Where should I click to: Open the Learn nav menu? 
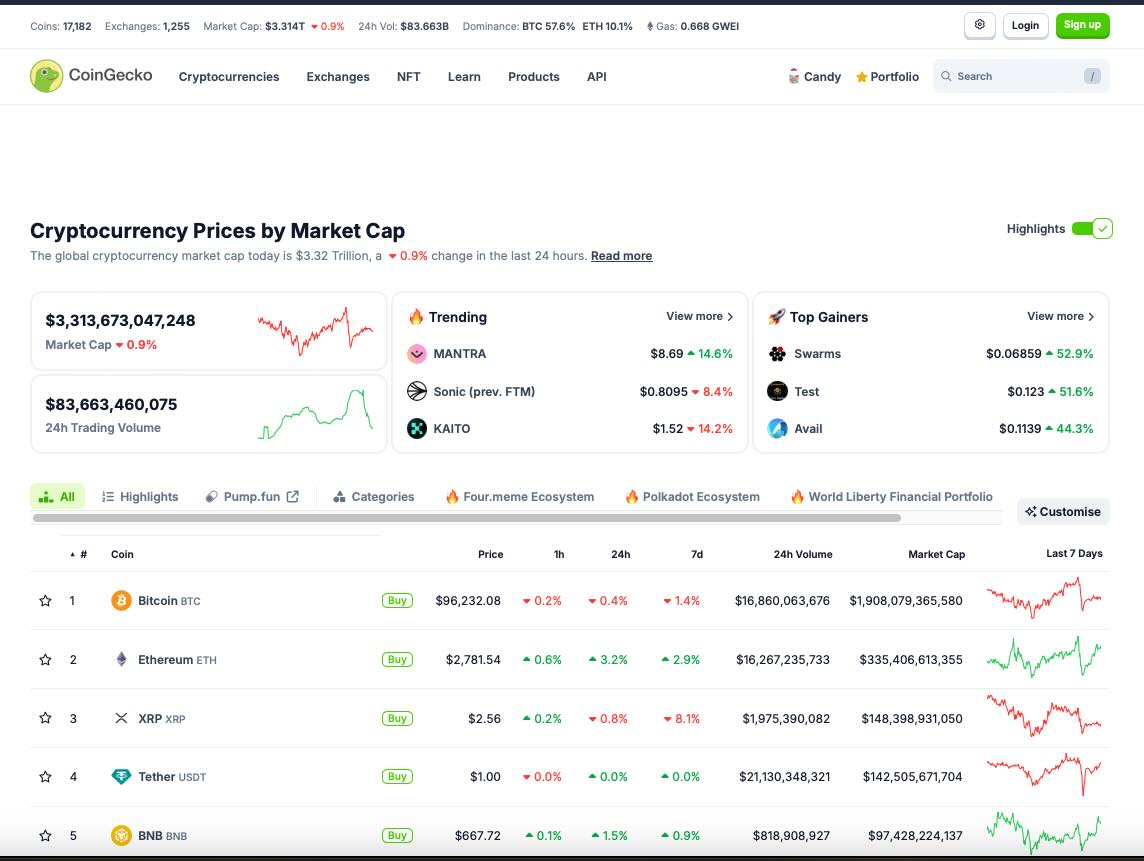(x=464, y=77)
